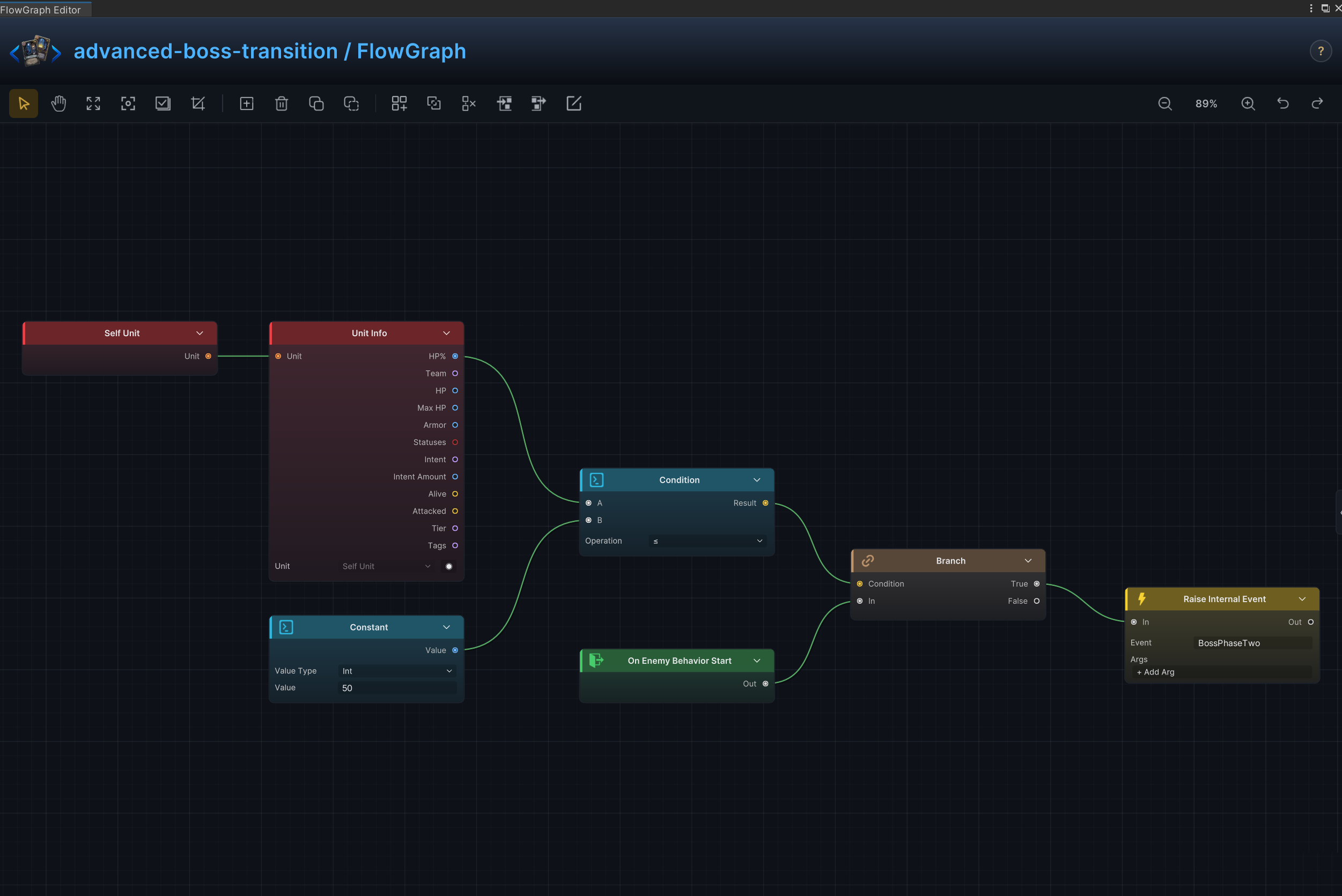Delete selected nodes with trash icon
The height and width of the screenshot is (896, 1342).
click(x=281, y=103)
